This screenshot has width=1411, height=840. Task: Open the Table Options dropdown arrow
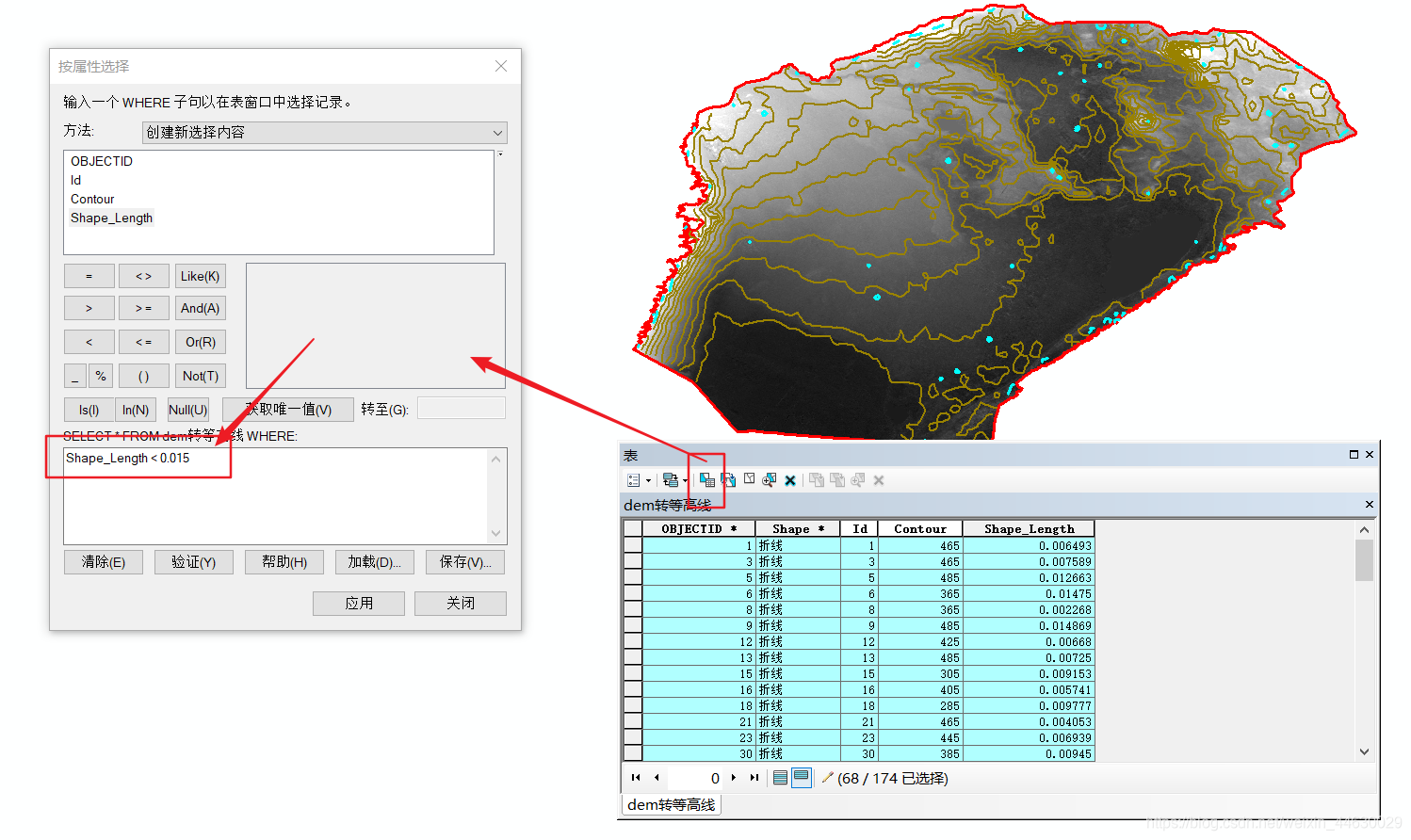coord(648,481)
